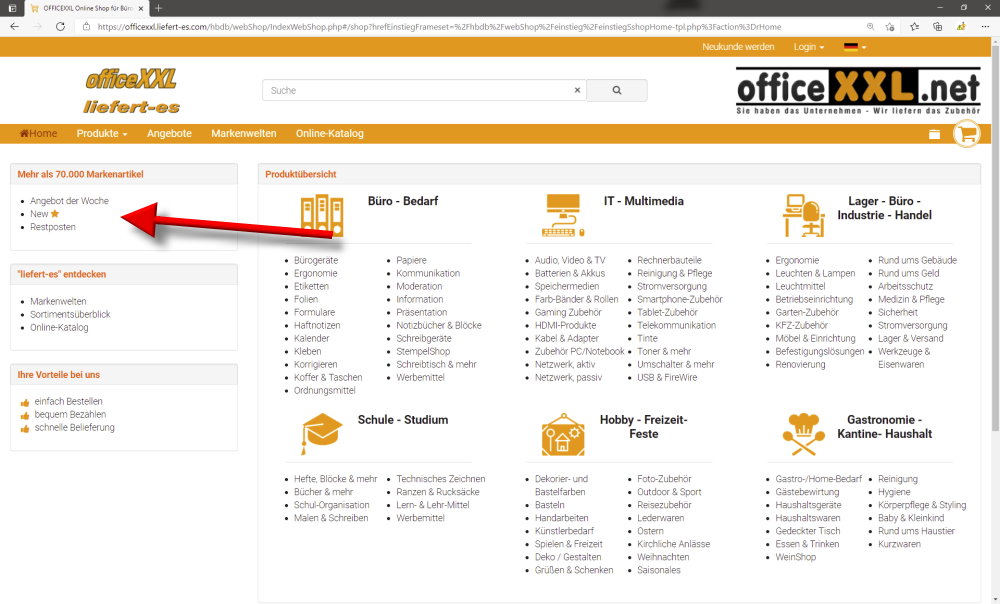Clear the search field with the X
Image resolution: width=1000 pixels, height=604 pixels.
[577, 91]
